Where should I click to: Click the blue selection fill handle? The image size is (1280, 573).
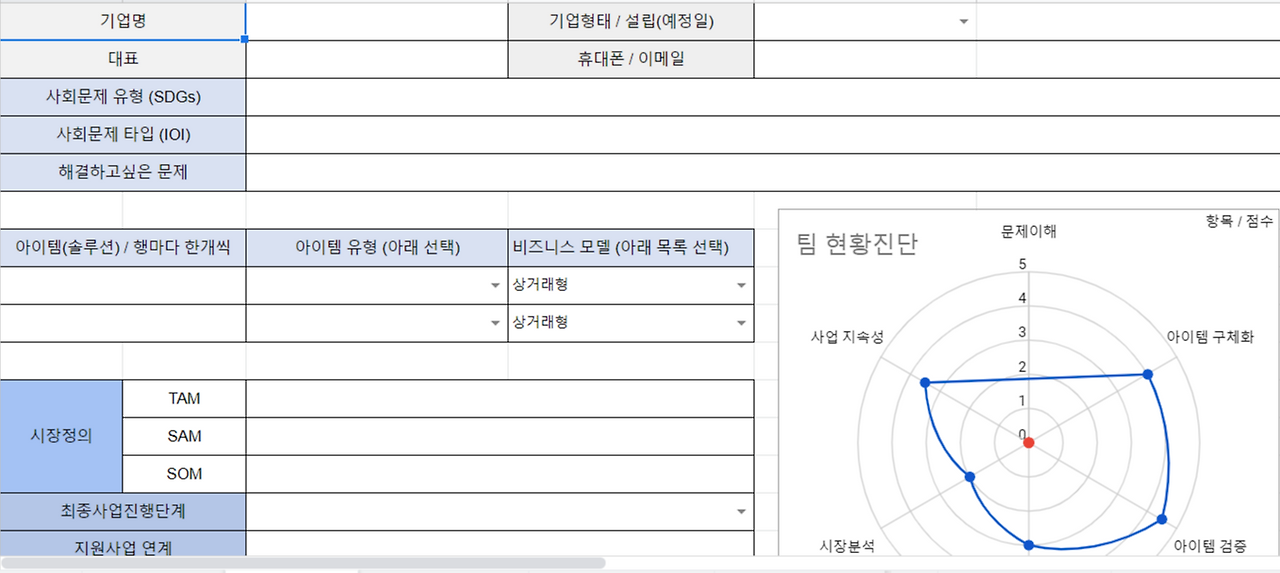pyautogui.click(x=245, y=39)
